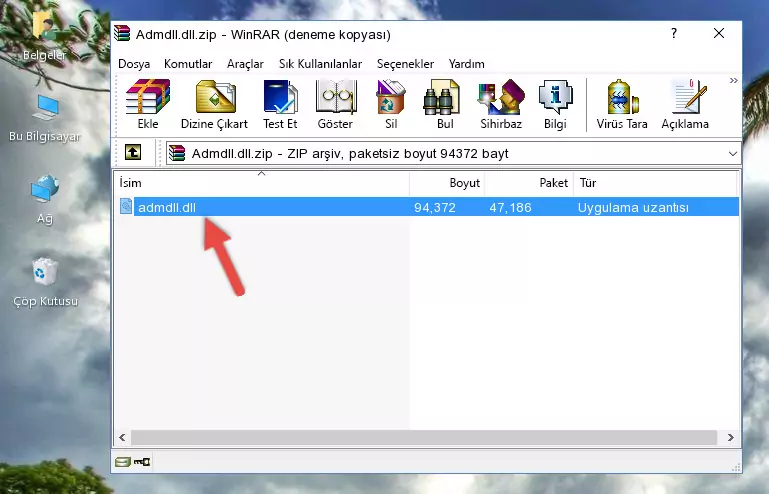The width and height of the screenshot is (769, 494).
Task: Open the Sık Kullanılanlar menu
Action: pos(320,64)
